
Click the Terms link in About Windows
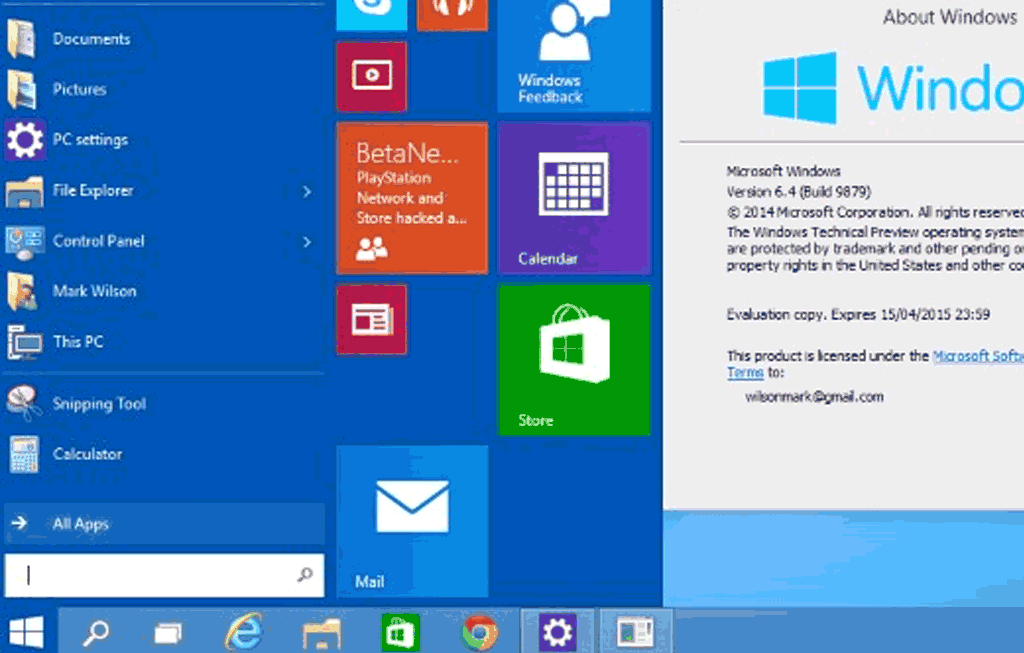pyautogui.click(x=745, y=373)
